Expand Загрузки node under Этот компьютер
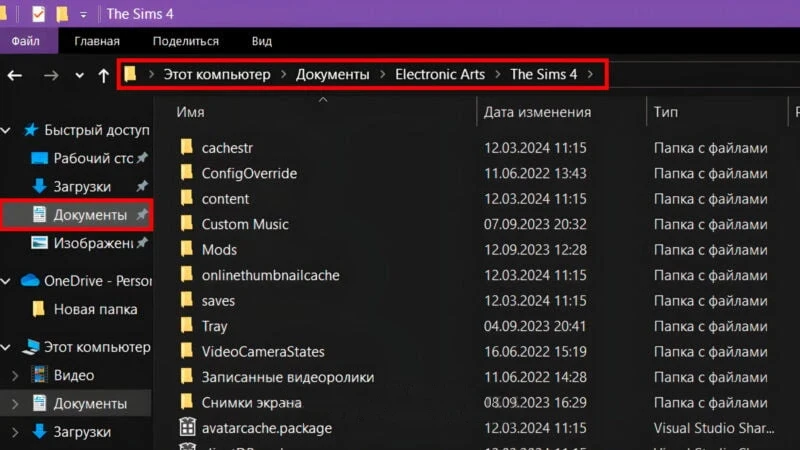Screen dimensions: 800x450 click(15, 433)
